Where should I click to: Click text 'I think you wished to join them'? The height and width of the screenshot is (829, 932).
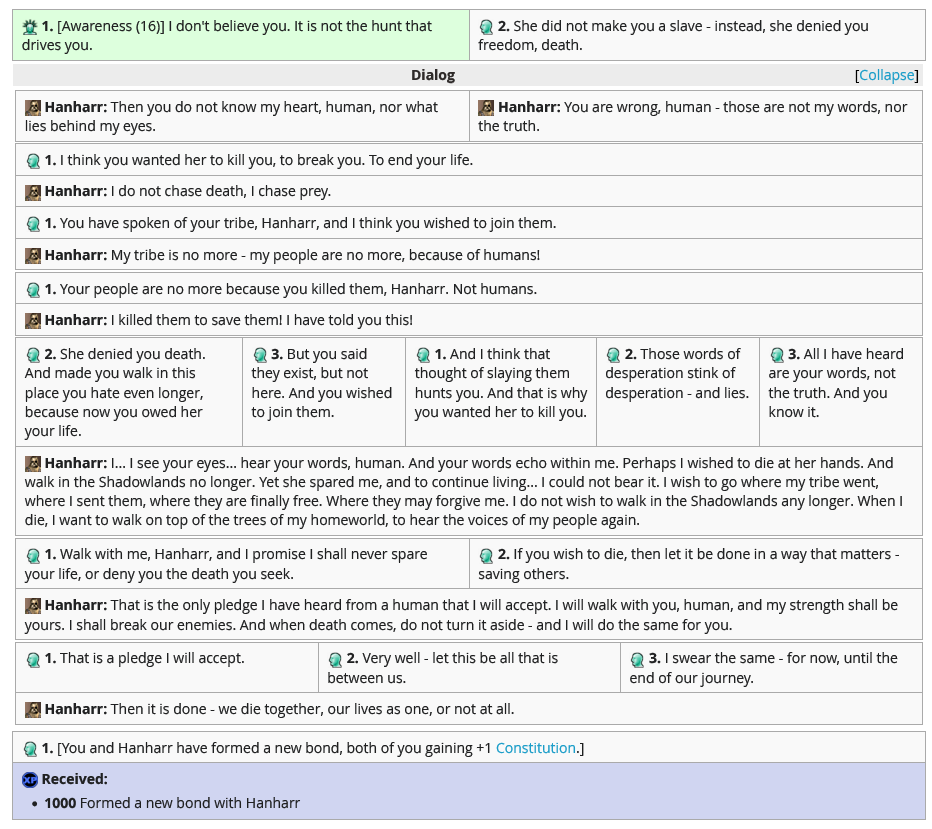454,223
